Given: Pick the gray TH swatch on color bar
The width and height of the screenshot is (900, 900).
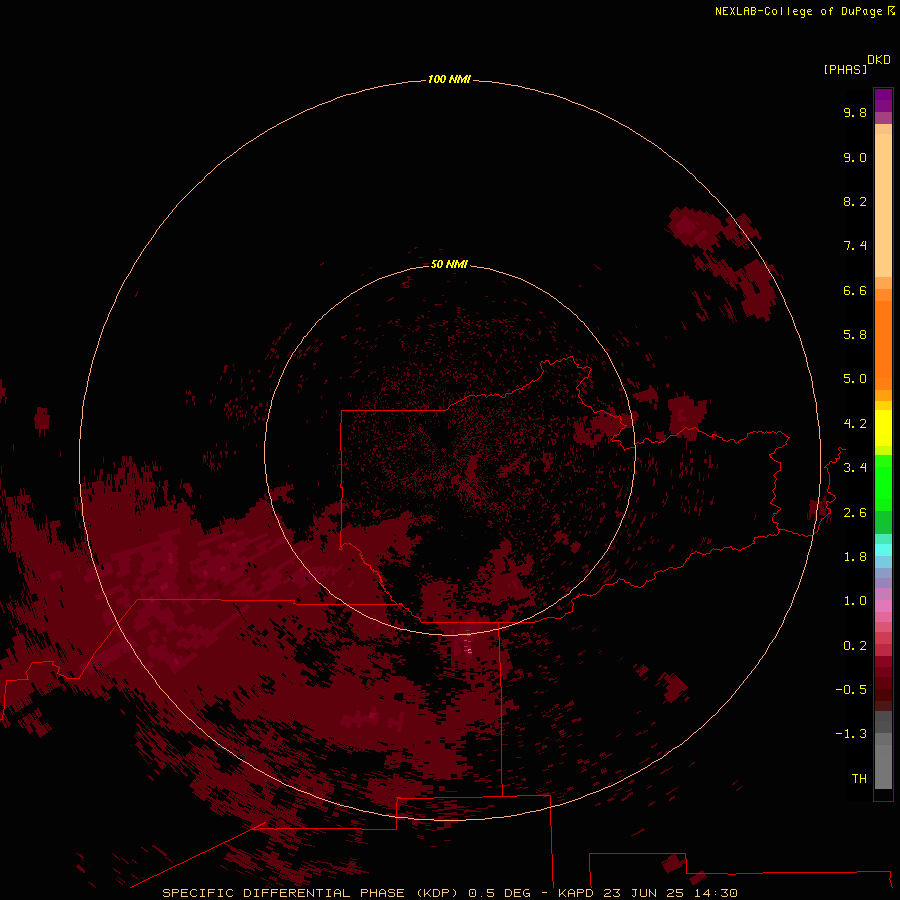Looking at the screenshot, I should click(x=883, y=766).
